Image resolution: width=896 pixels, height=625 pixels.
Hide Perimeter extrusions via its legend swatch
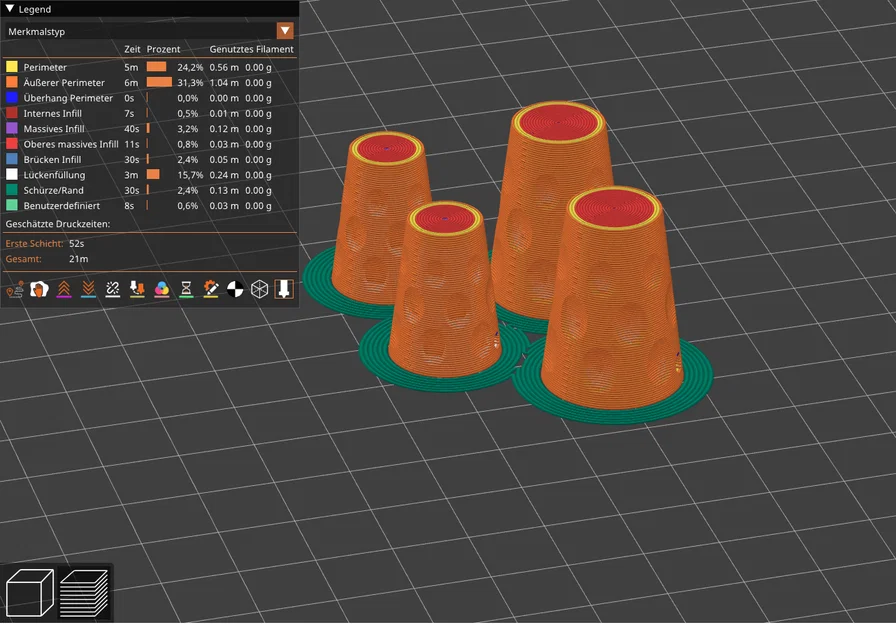tap(11, 67)
